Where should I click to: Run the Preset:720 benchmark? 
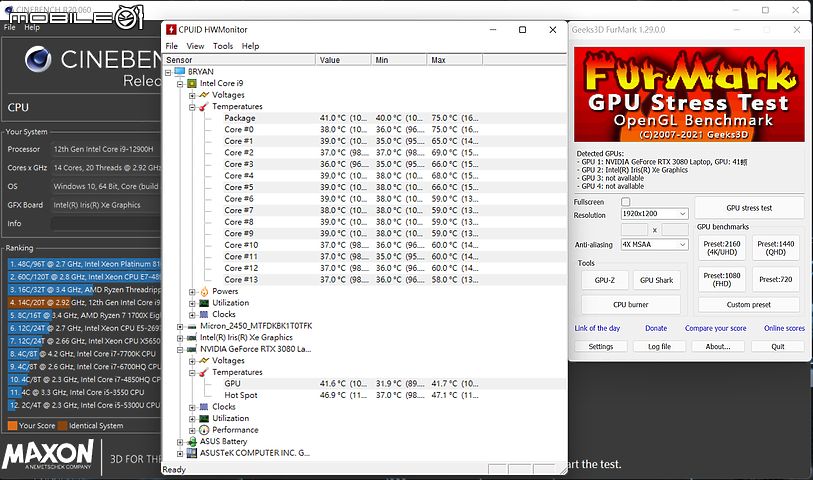pos(776,279)
